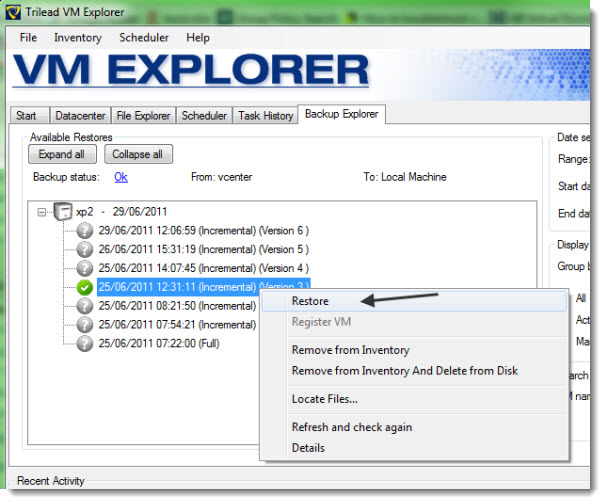605x504 pixels.
Task: Switch to the Datacenter tab
Action: point(80,115)
